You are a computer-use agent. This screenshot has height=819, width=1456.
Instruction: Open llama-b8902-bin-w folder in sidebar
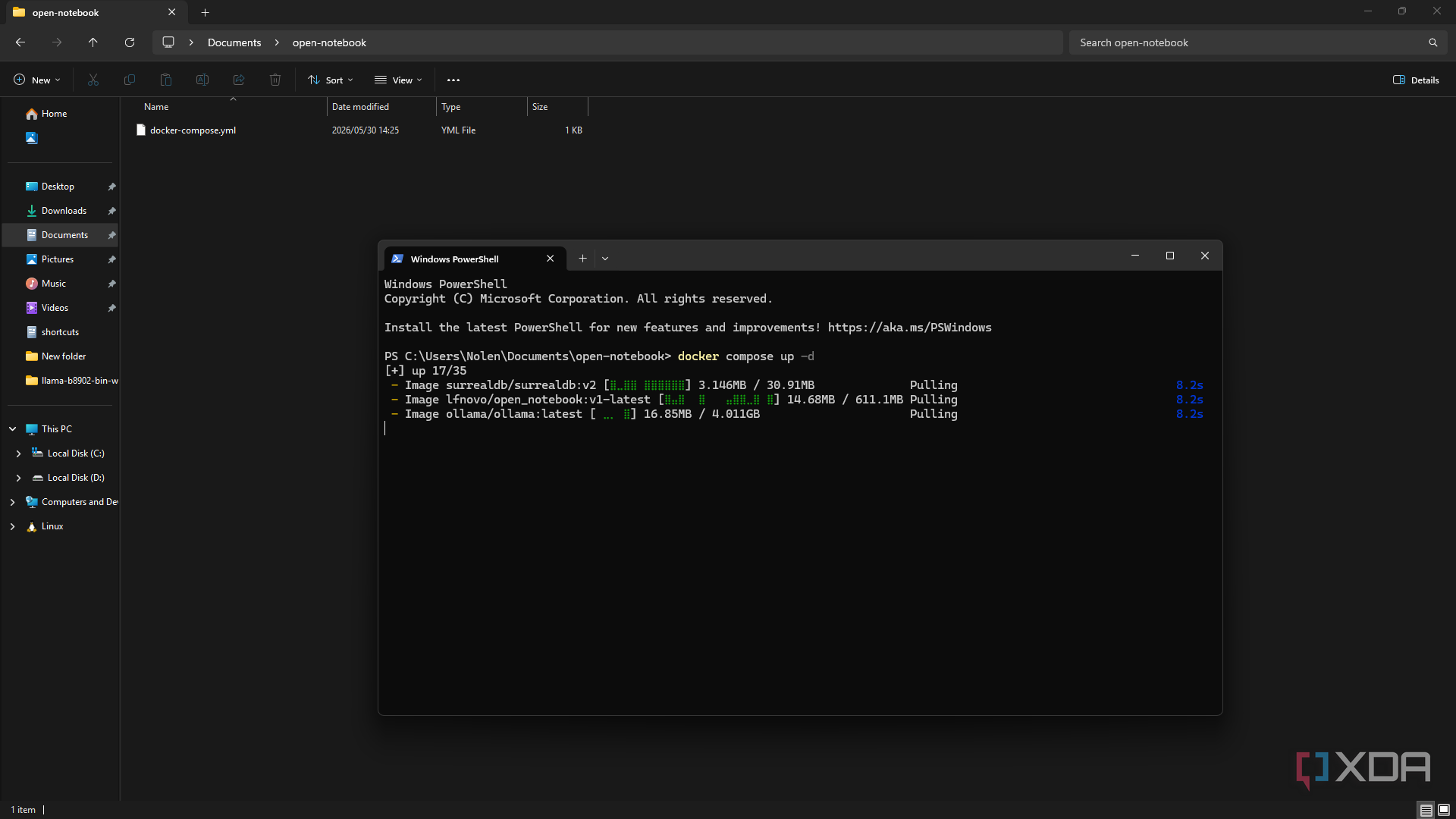click(72, 381)
